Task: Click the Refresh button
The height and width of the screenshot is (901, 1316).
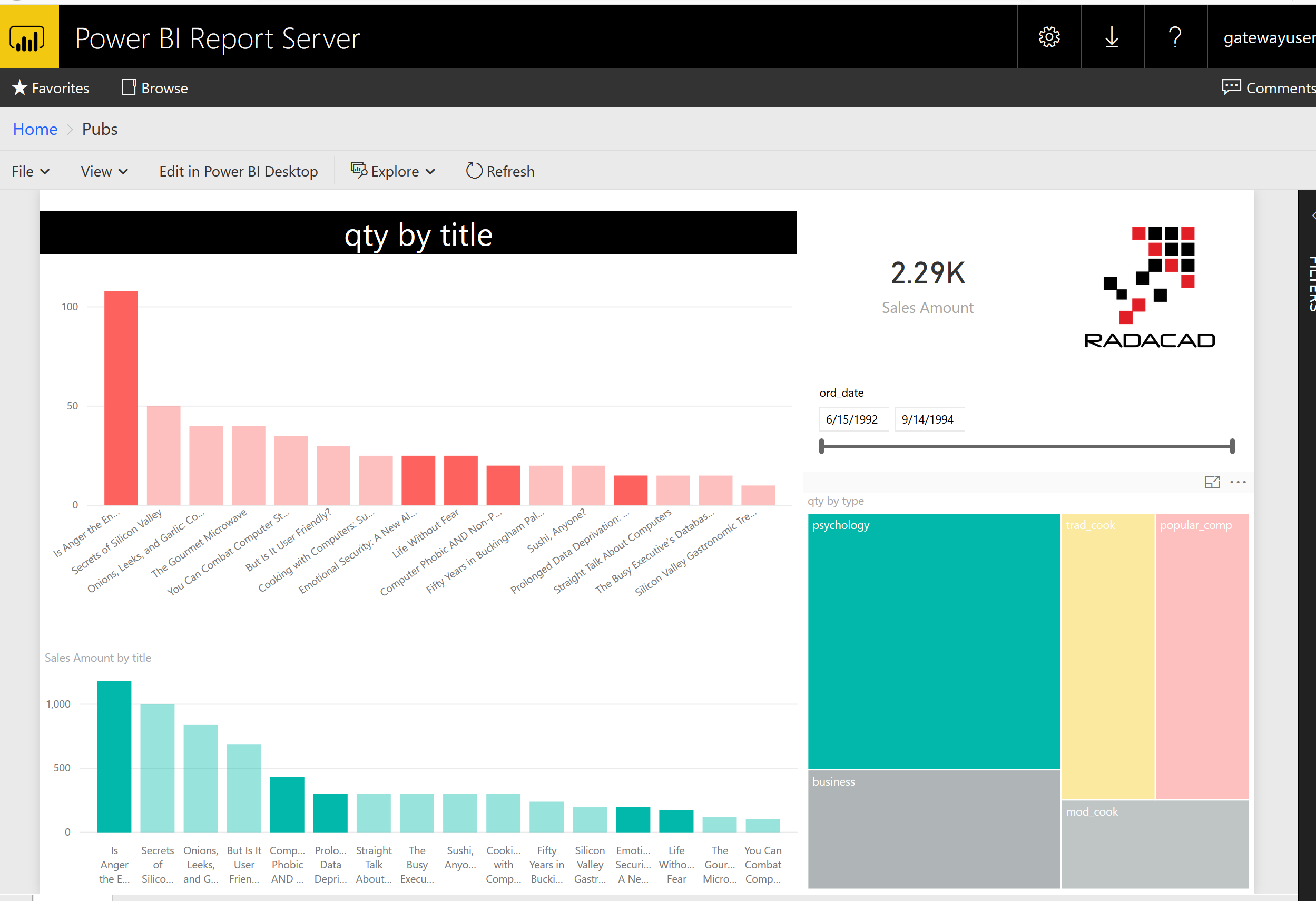Action: pos(500,171)
